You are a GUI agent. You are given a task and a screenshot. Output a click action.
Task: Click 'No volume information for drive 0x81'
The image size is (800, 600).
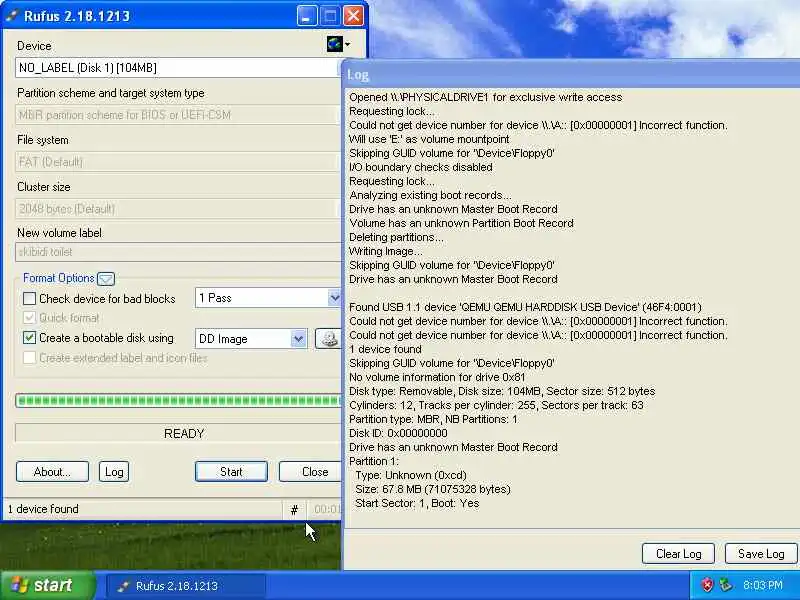point(437,377)
